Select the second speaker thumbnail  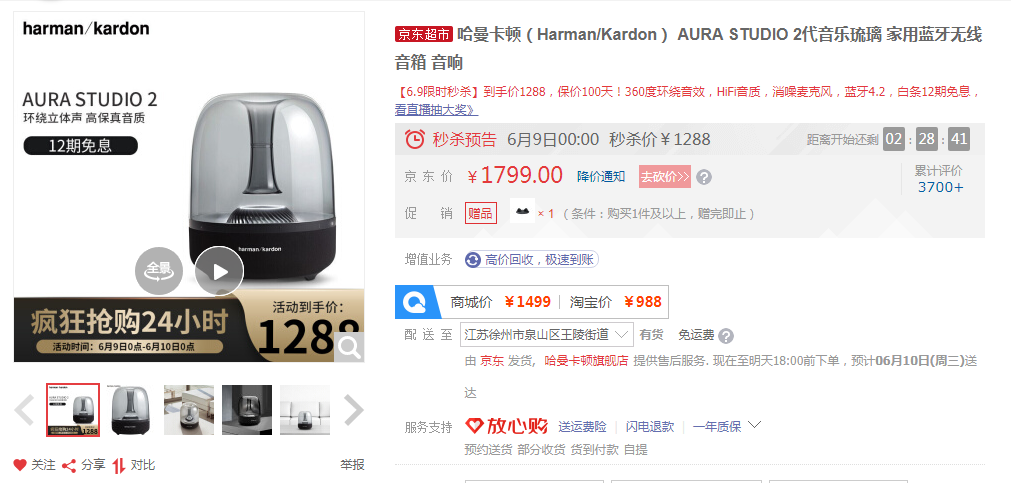tap(131, 409)
